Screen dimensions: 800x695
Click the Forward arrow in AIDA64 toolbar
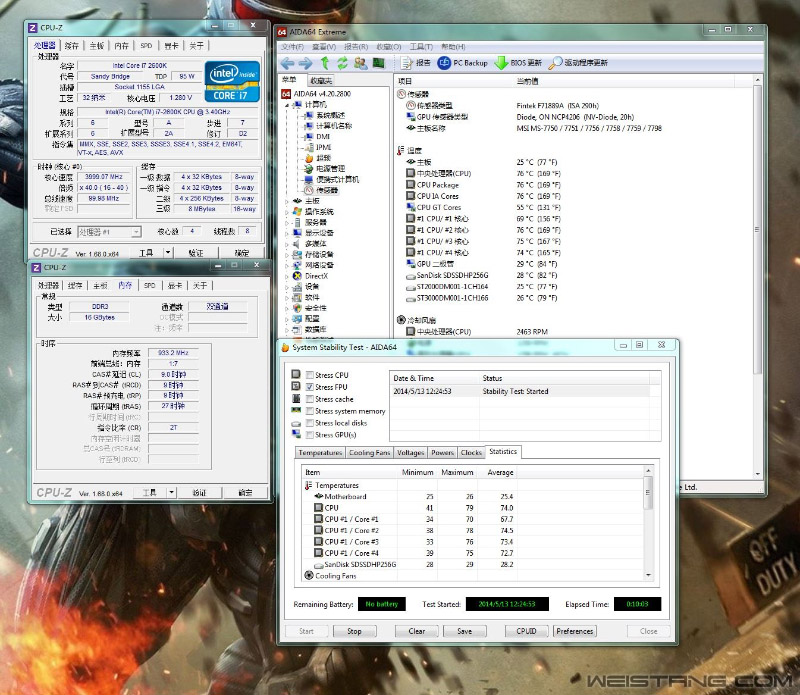(x=306, y=63)
